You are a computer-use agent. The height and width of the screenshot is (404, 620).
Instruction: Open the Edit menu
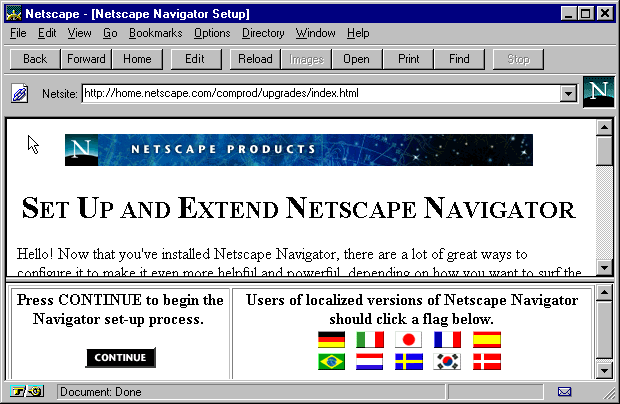click(x=47, y=33)
